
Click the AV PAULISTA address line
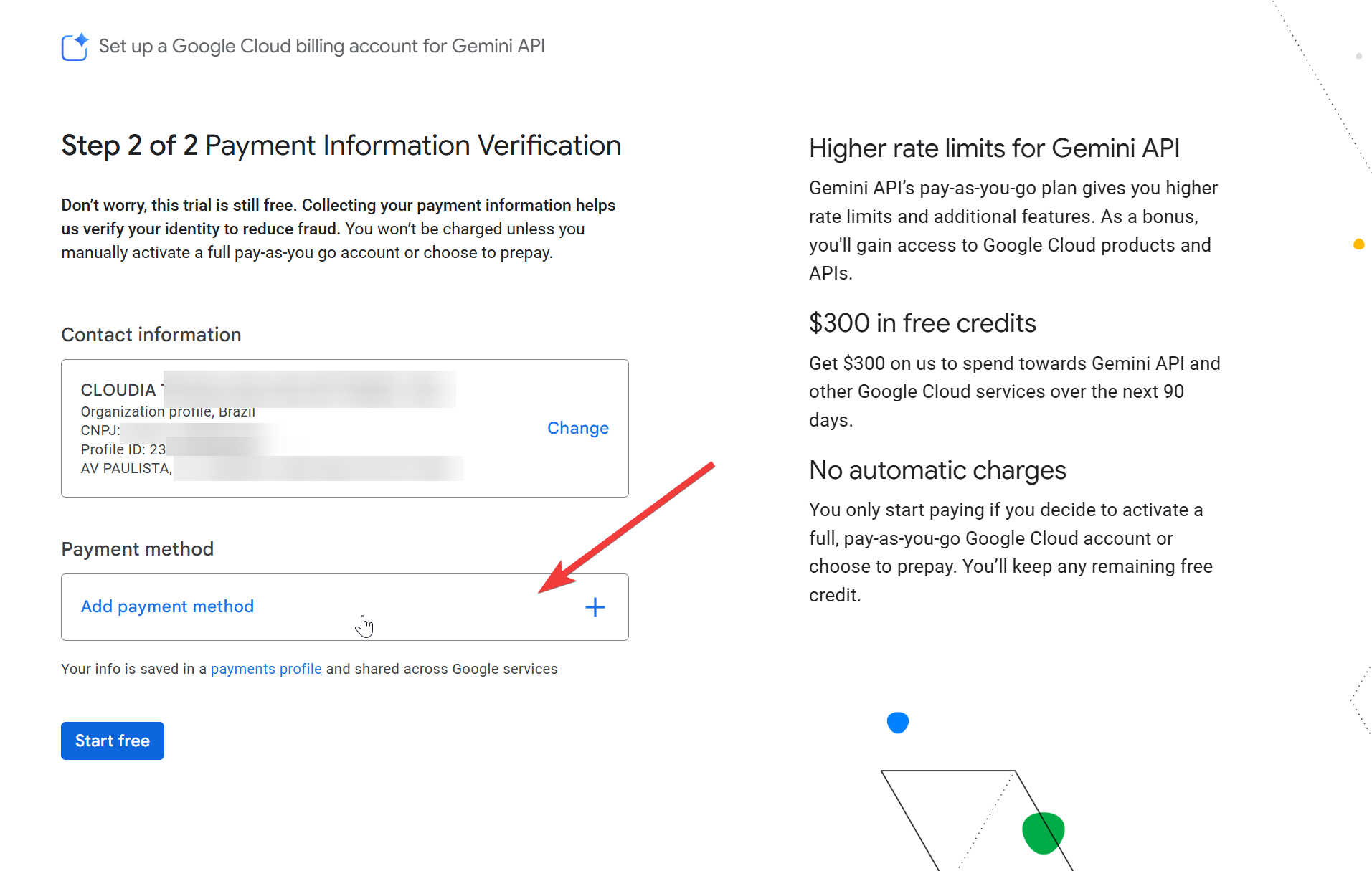click(126, 468)
